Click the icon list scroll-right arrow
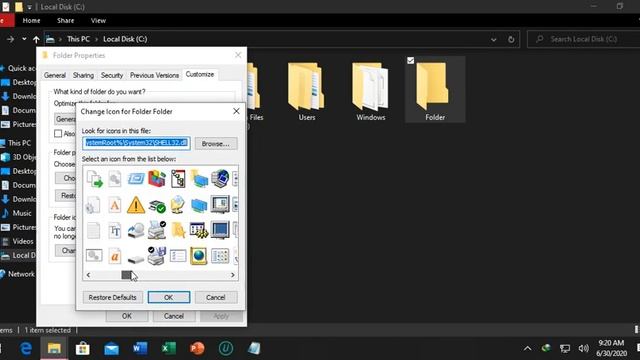 coord(233,275)
